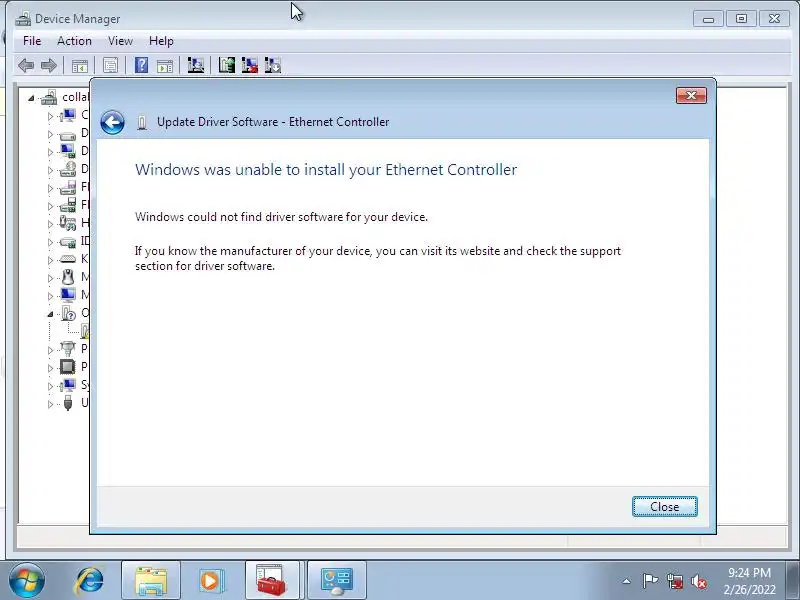This screenshot has width=800, height=600.
Task: Expand the Processors category arrow
Action: (50, 368)
